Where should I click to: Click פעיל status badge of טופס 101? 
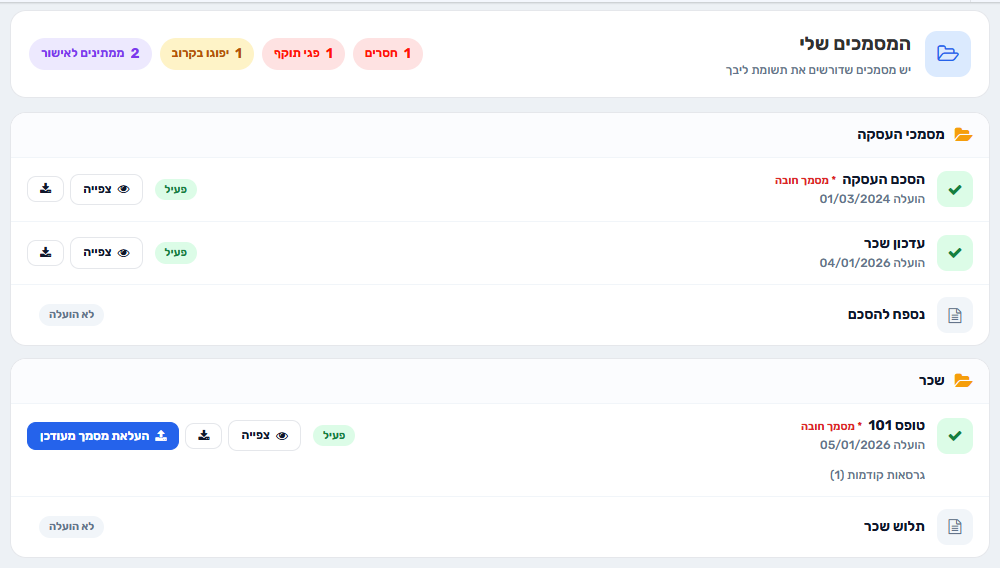coord(334,435)
